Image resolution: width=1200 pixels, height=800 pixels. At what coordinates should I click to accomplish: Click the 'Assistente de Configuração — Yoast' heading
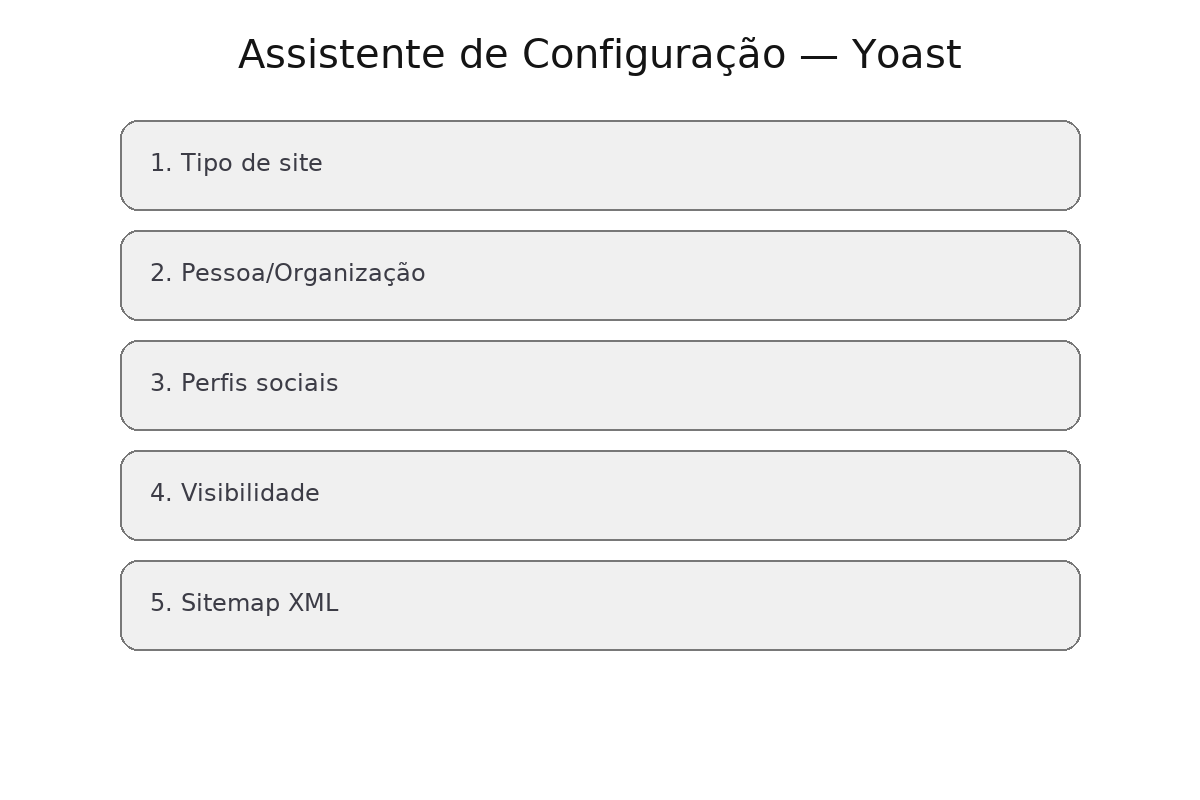600,55
